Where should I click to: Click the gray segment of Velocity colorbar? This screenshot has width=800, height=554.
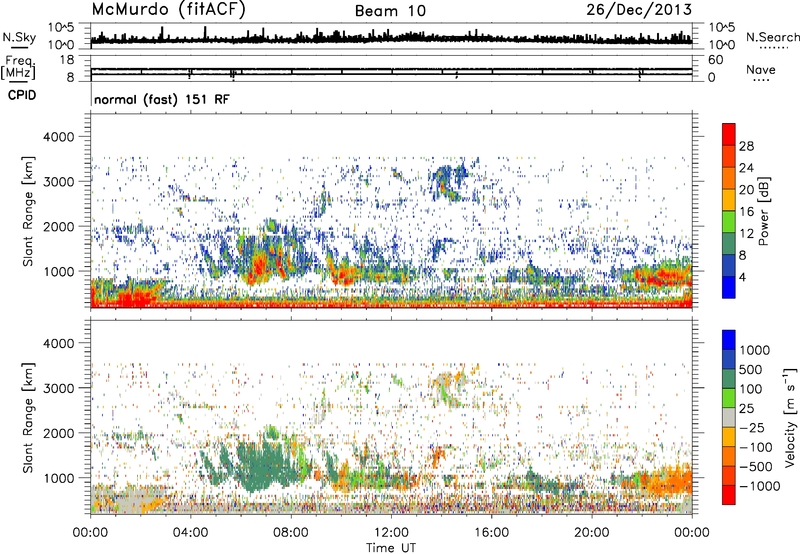click(729, 417)
